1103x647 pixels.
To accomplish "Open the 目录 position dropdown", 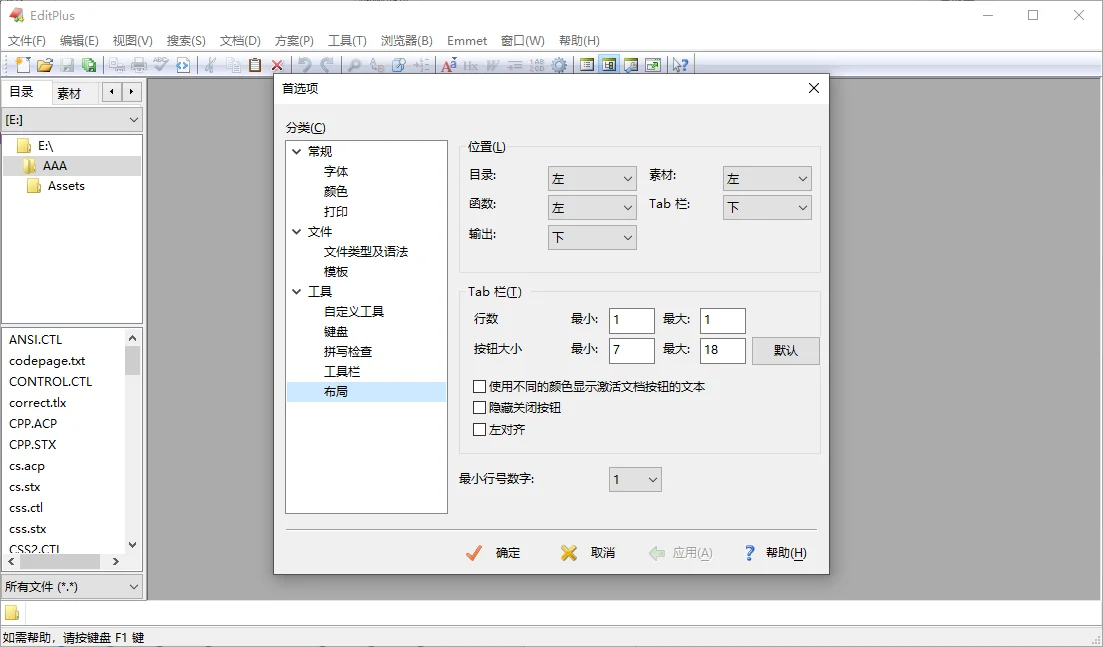I will click(x=592, y=179).
